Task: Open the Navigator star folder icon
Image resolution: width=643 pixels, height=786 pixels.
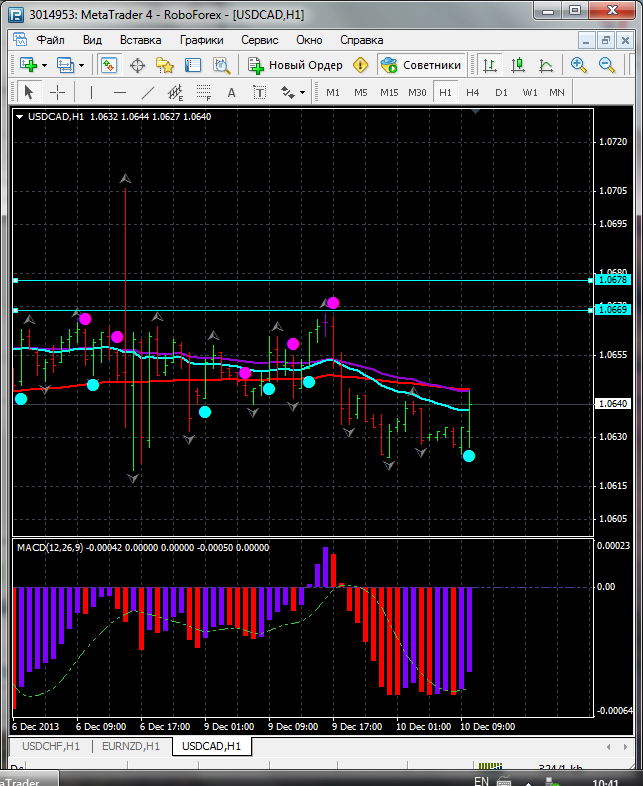Action: pyautogui.click(x=165, y=65)
